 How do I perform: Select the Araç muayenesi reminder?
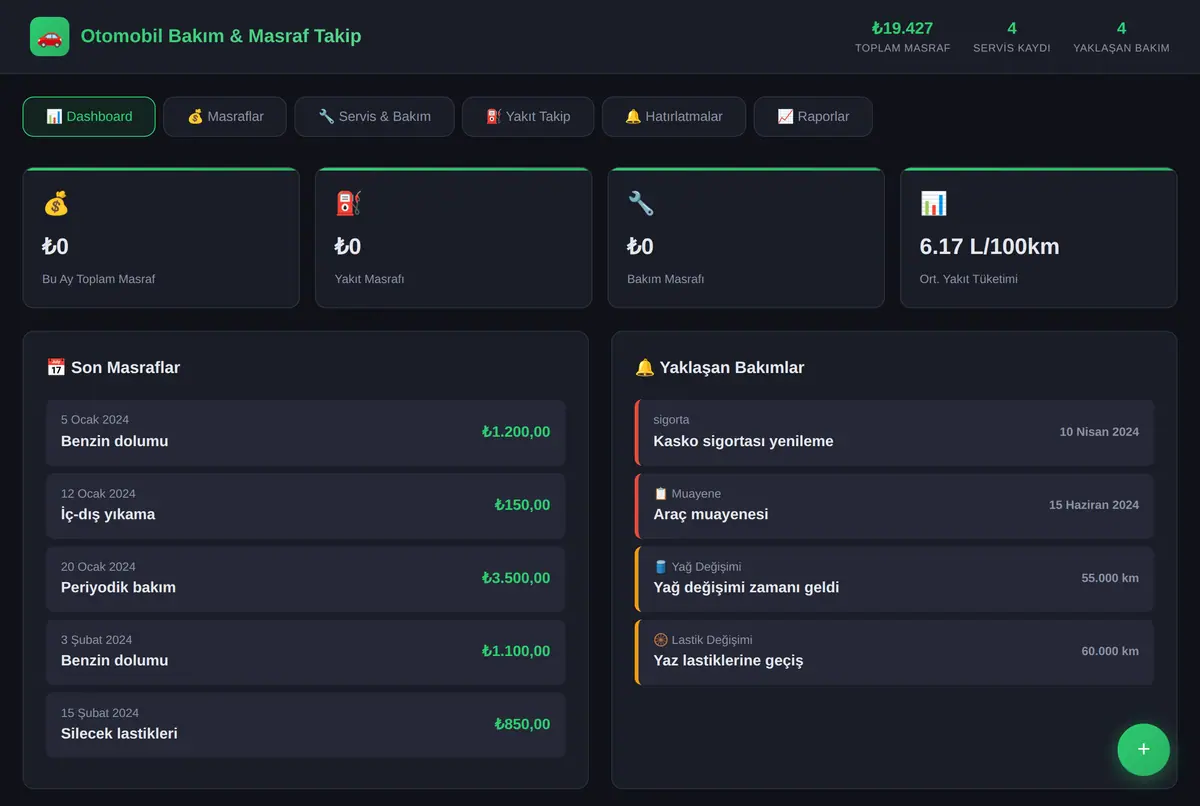(894, 505)
